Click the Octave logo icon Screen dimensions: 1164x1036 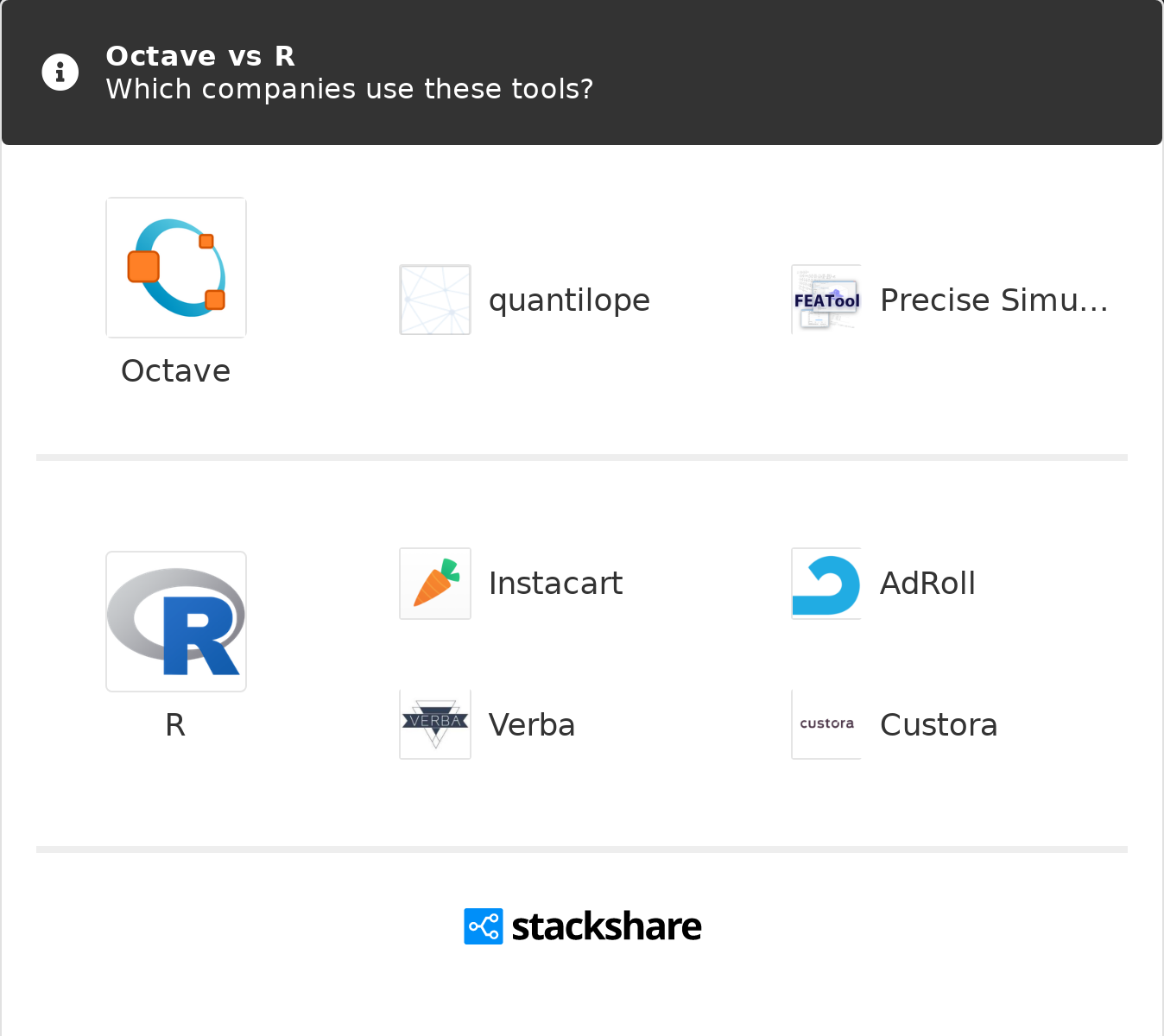tap(175, 267)
